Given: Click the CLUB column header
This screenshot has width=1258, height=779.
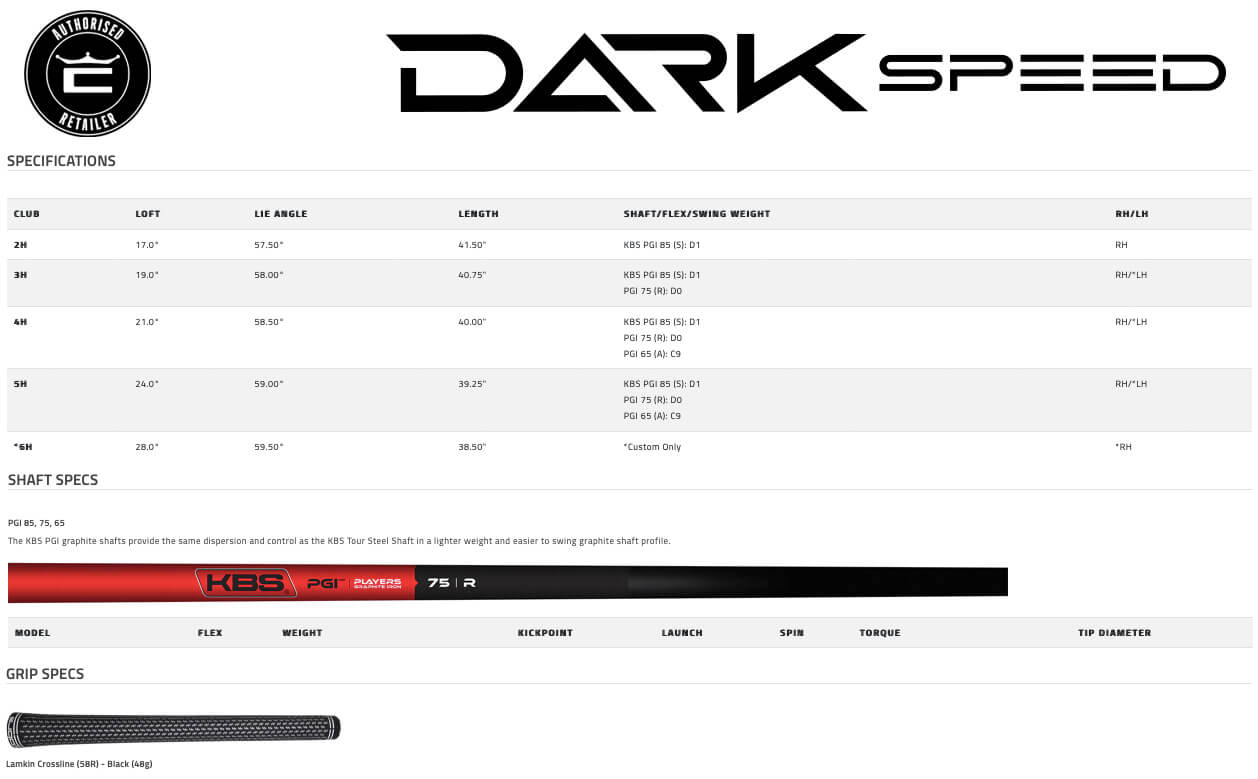Looking at the screenshot, I should coord(27,214).
